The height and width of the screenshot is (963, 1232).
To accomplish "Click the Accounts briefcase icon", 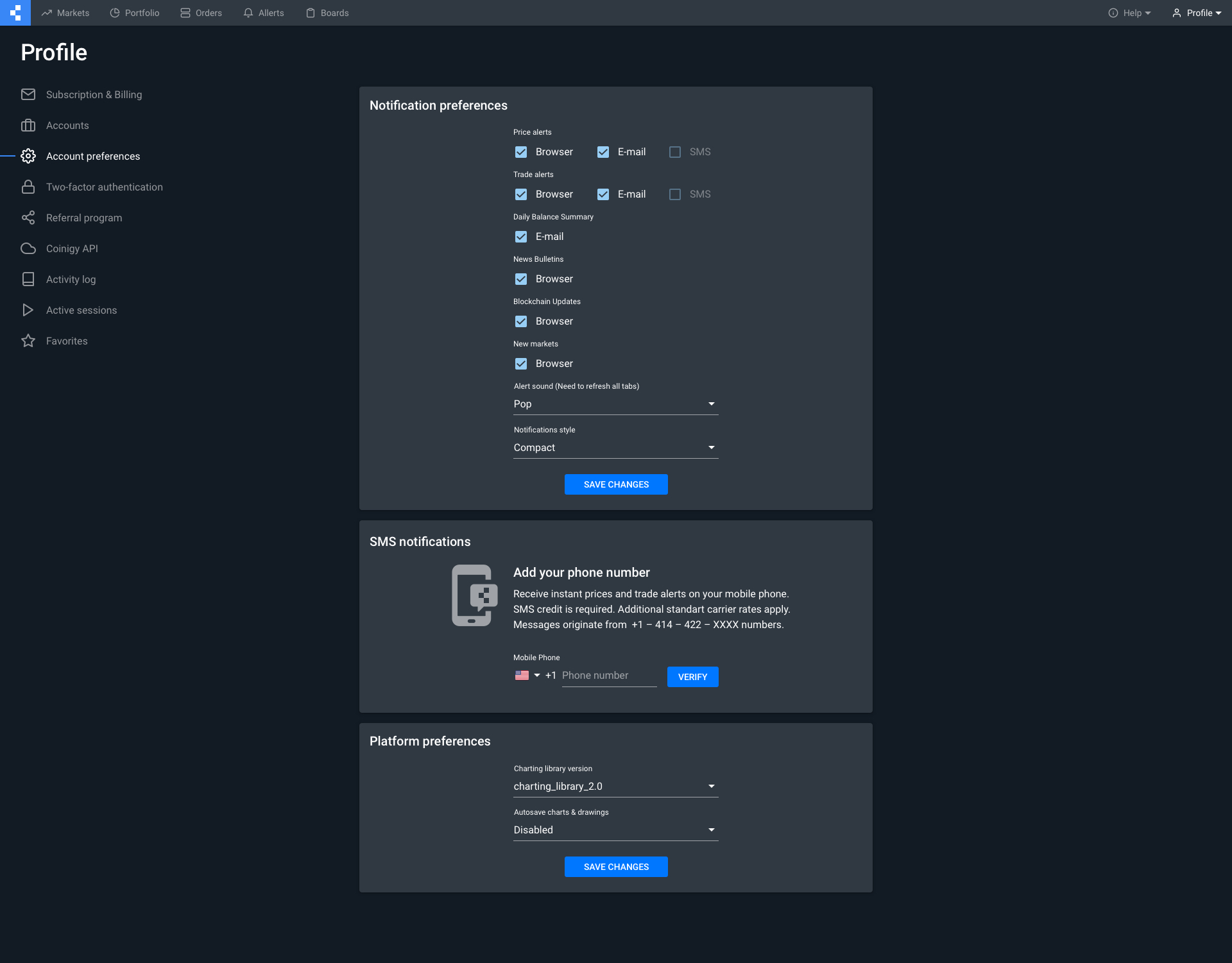I will point(28,125).
